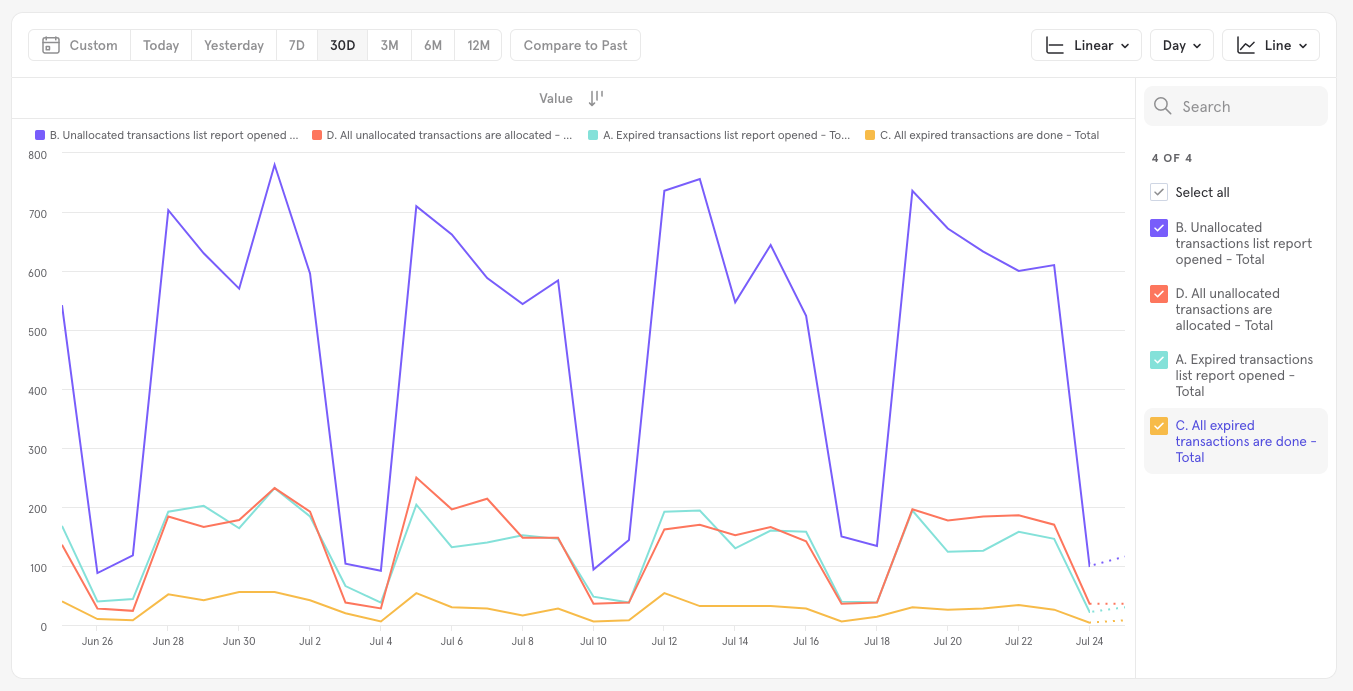Switch to the 3M range
1353x691 pixels.
click(x=389, y=45)
